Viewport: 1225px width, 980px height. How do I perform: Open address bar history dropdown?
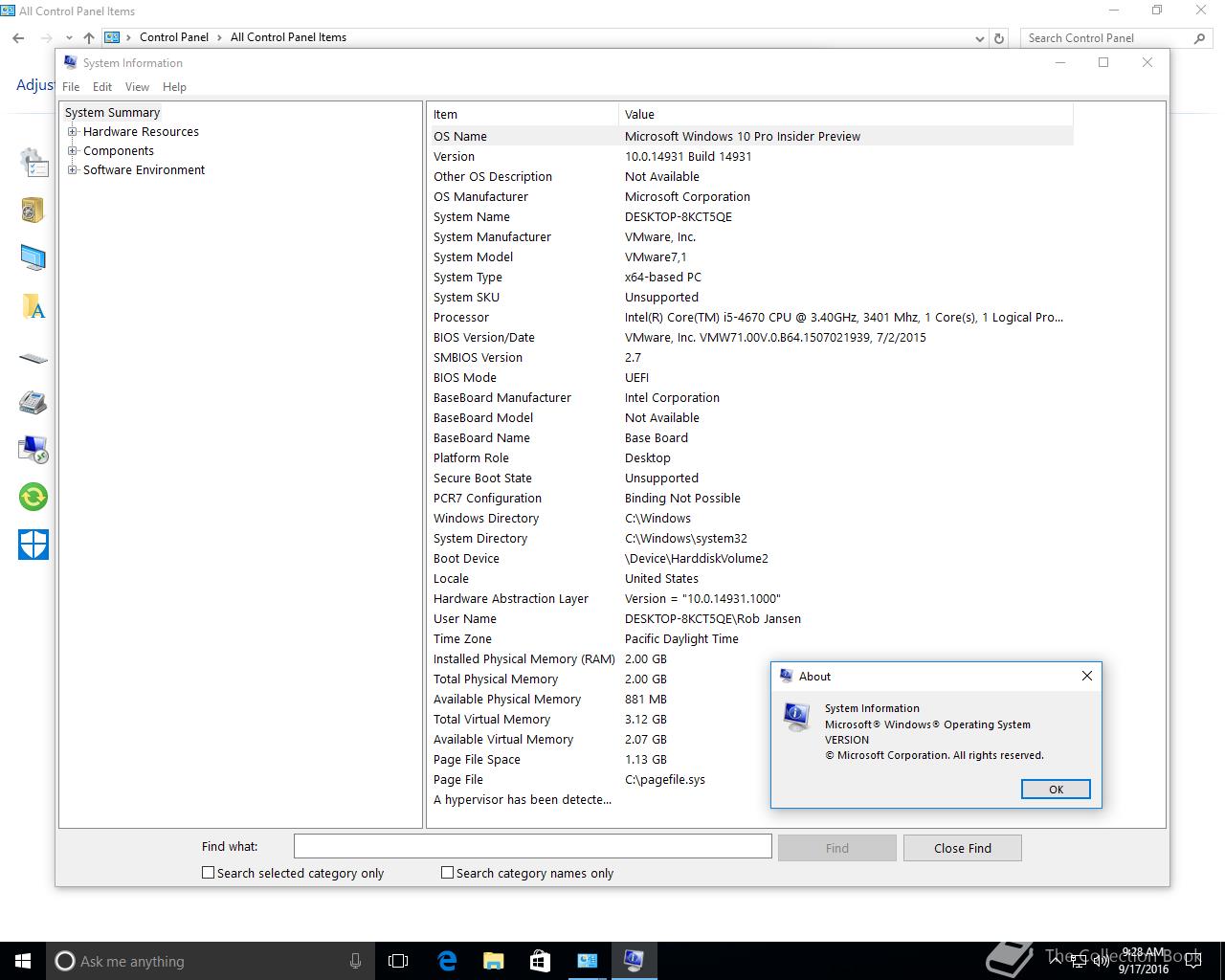tap(979, 38)
